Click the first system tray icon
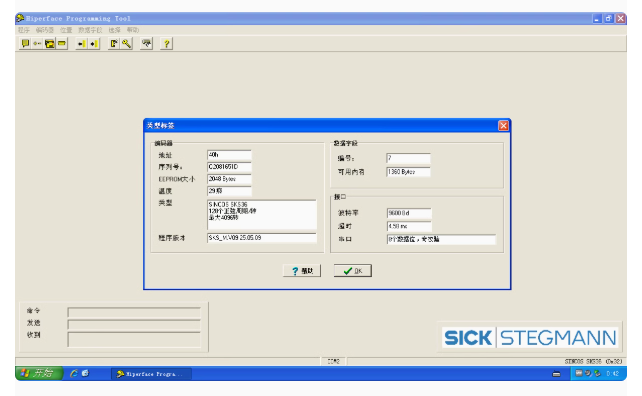 click(x=579, y=373)
